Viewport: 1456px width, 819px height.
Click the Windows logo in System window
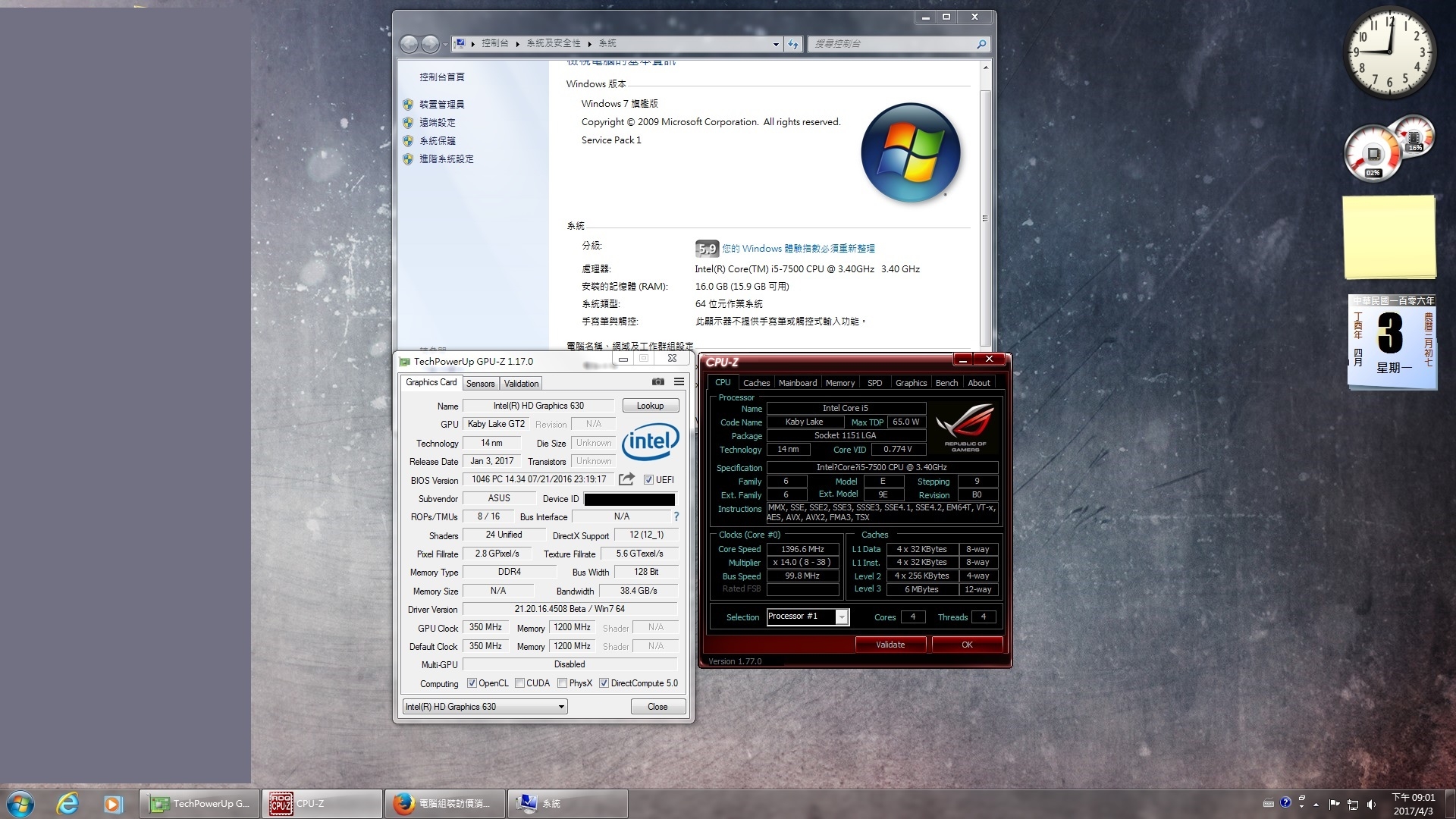tap(911, 153)
